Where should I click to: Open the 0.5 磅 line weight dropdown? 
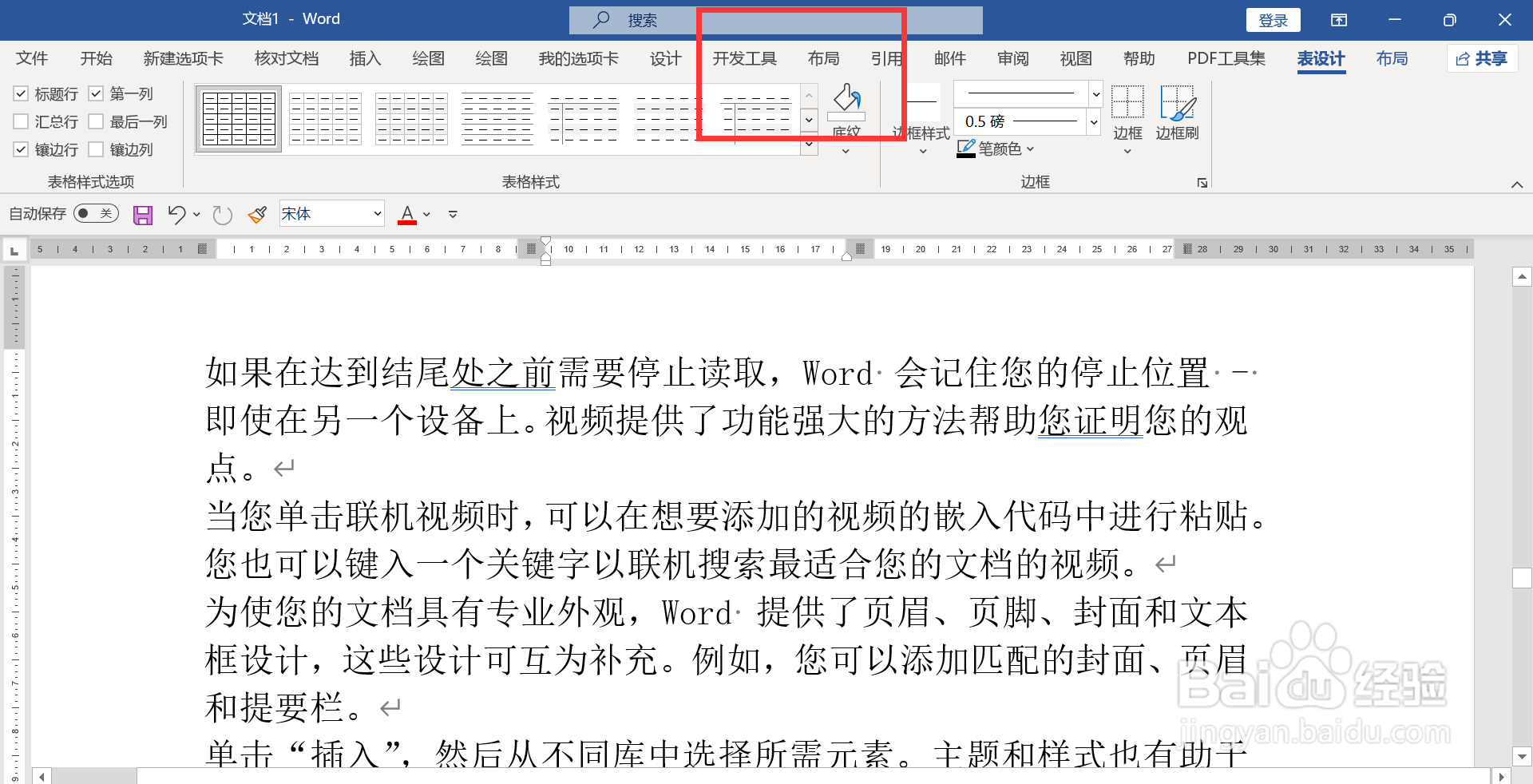(x=1094, y=122)
